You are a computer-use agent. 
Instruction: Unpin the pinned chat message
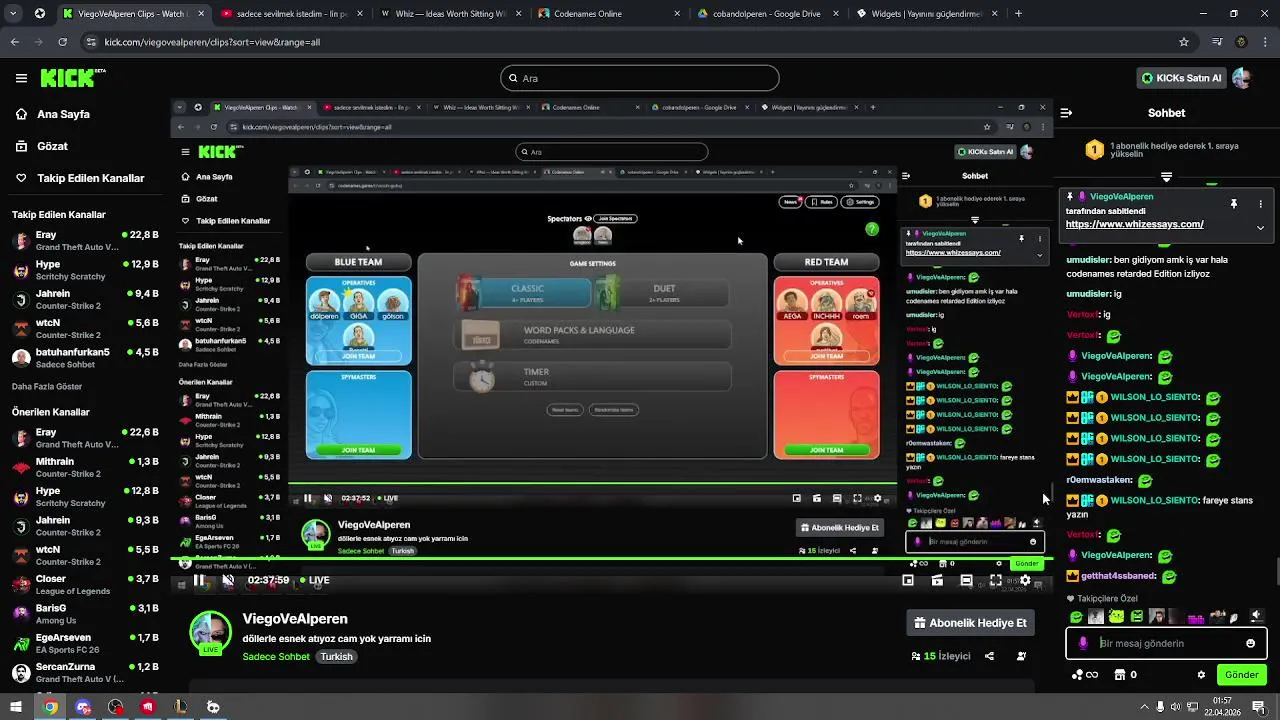pyautogui.click(x=1234, y=204)
